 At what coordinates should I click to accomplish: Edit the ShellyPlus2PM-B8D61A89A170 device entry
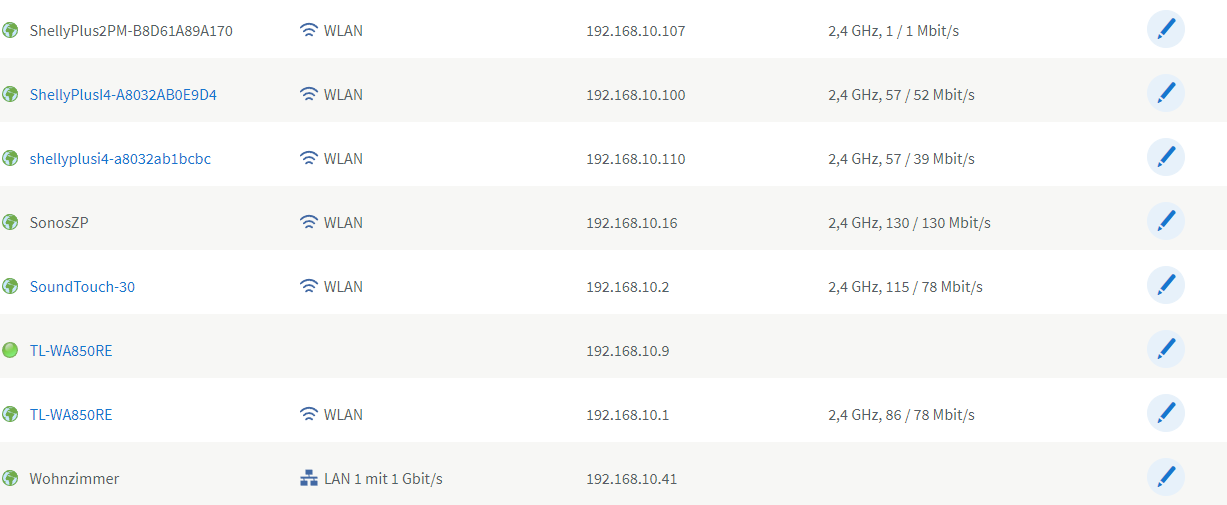pyautogui.click(x=1165, y=30)
